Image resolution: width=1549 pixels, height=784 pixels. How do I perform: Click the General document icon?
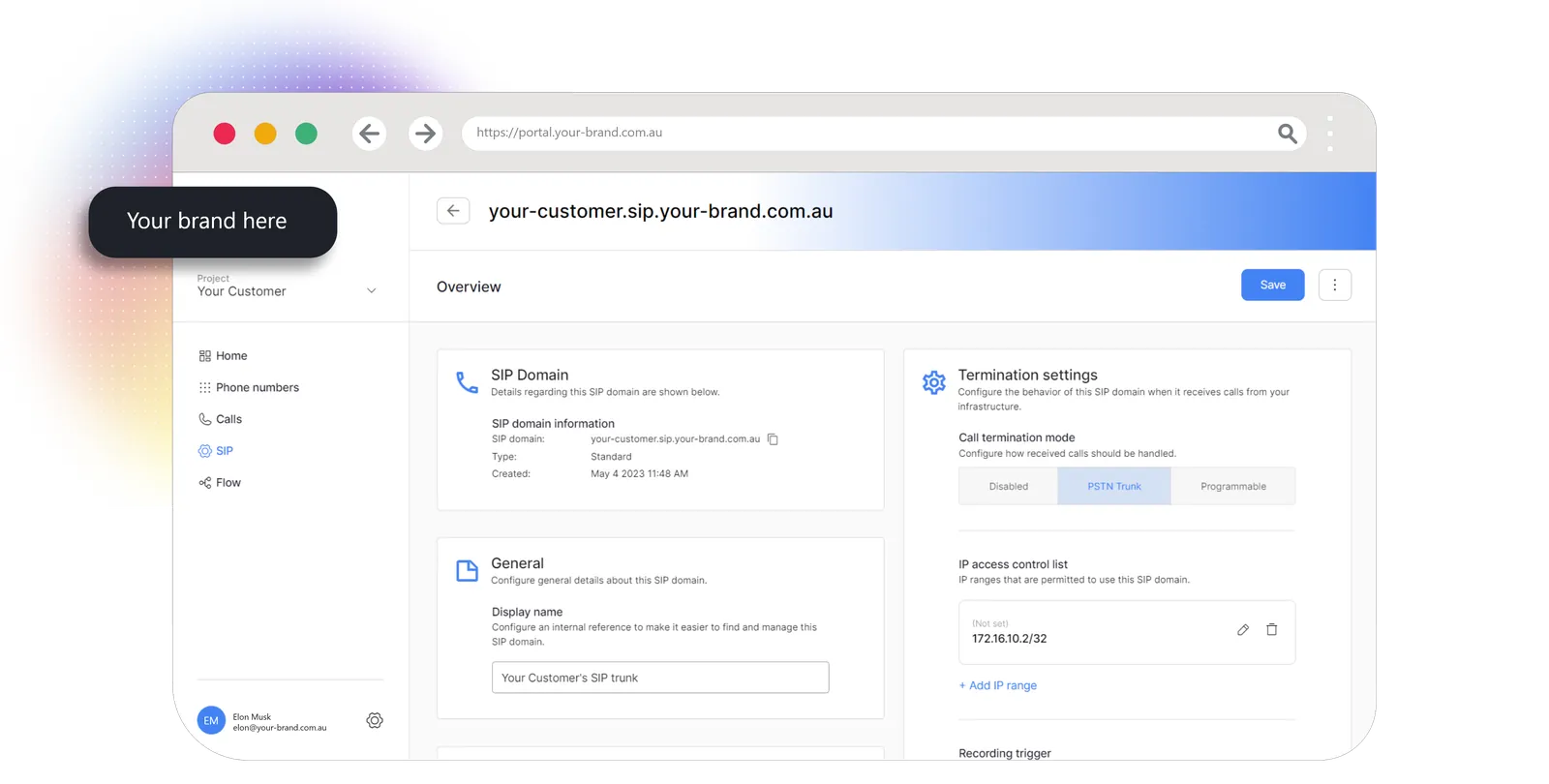[x=467, y=570]
